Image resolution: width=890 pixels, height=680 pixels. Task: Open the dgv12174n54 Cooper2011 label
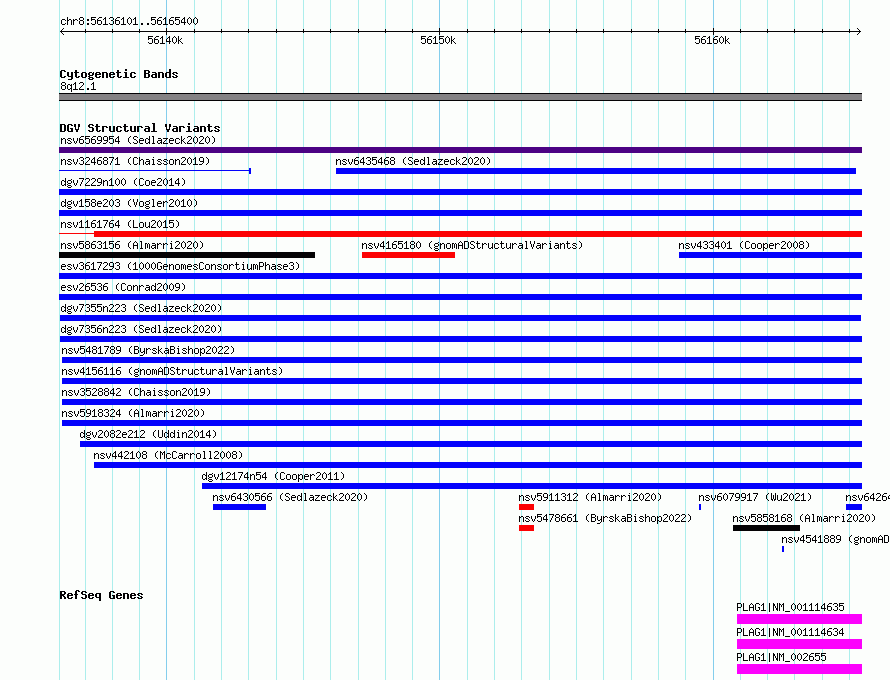pyautogui.click(x=273, y=476)
